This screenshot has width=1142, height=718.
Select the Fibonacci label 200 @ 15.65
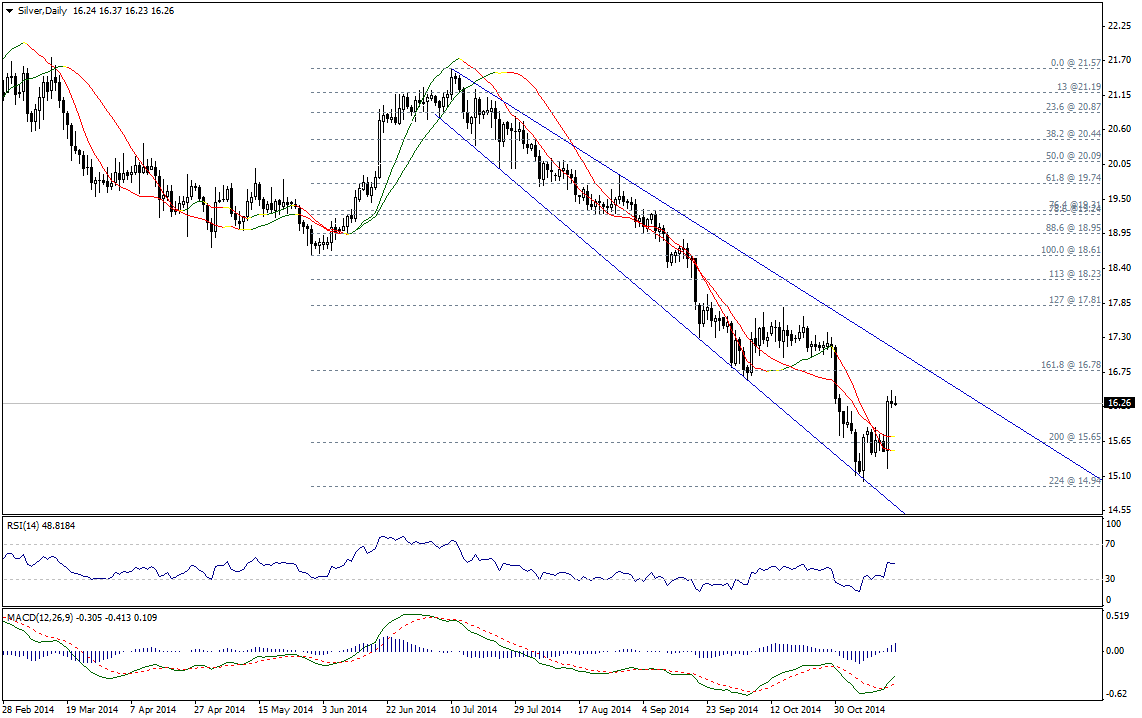click(1075, 437)
